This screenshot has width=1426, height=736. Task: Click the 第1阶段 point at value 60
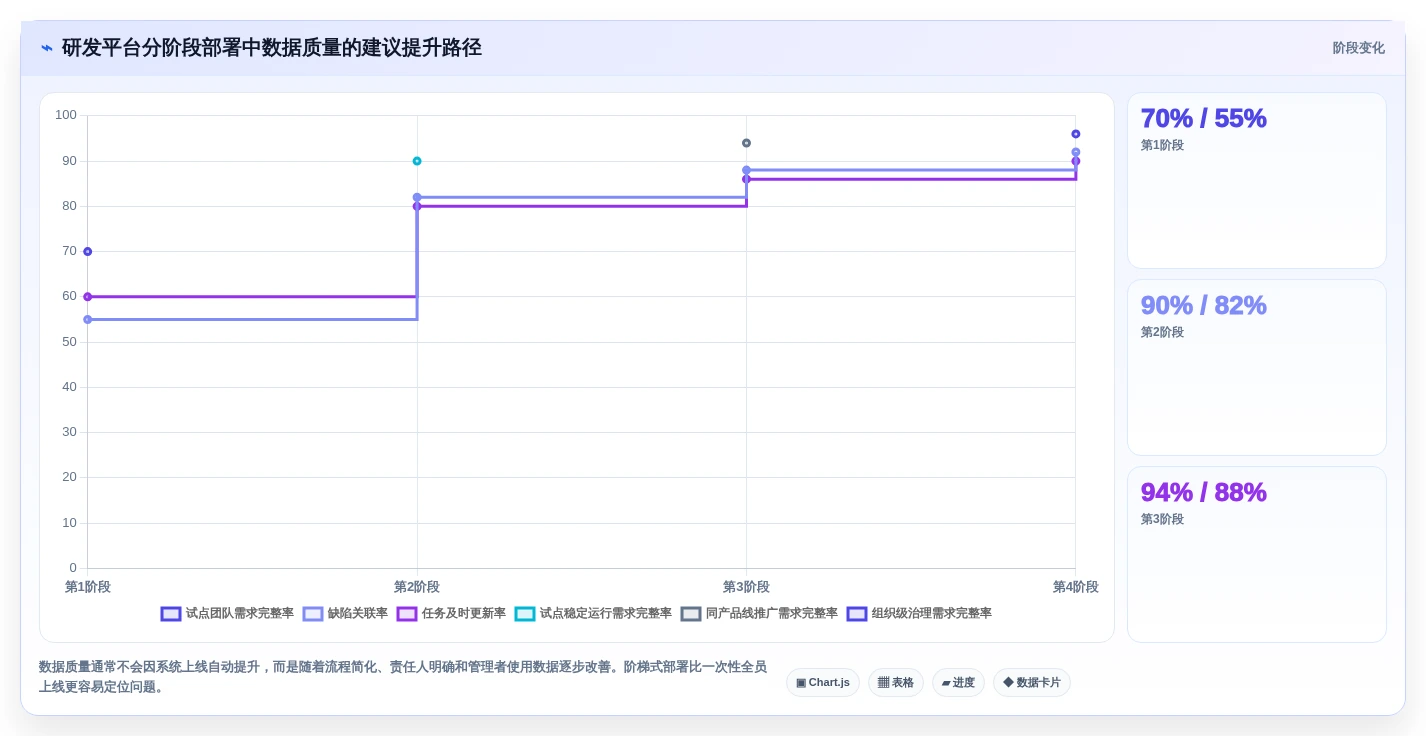(88, 297)
